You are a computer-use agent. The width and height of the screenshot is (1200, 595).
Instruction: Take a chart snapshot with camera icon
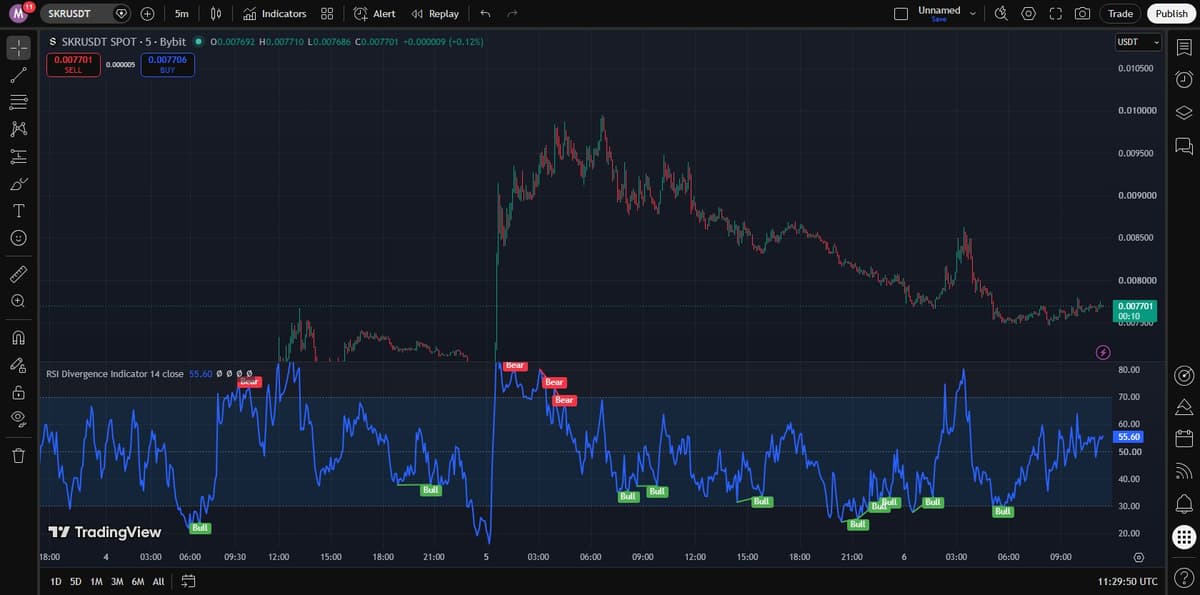coord(1082,14)
